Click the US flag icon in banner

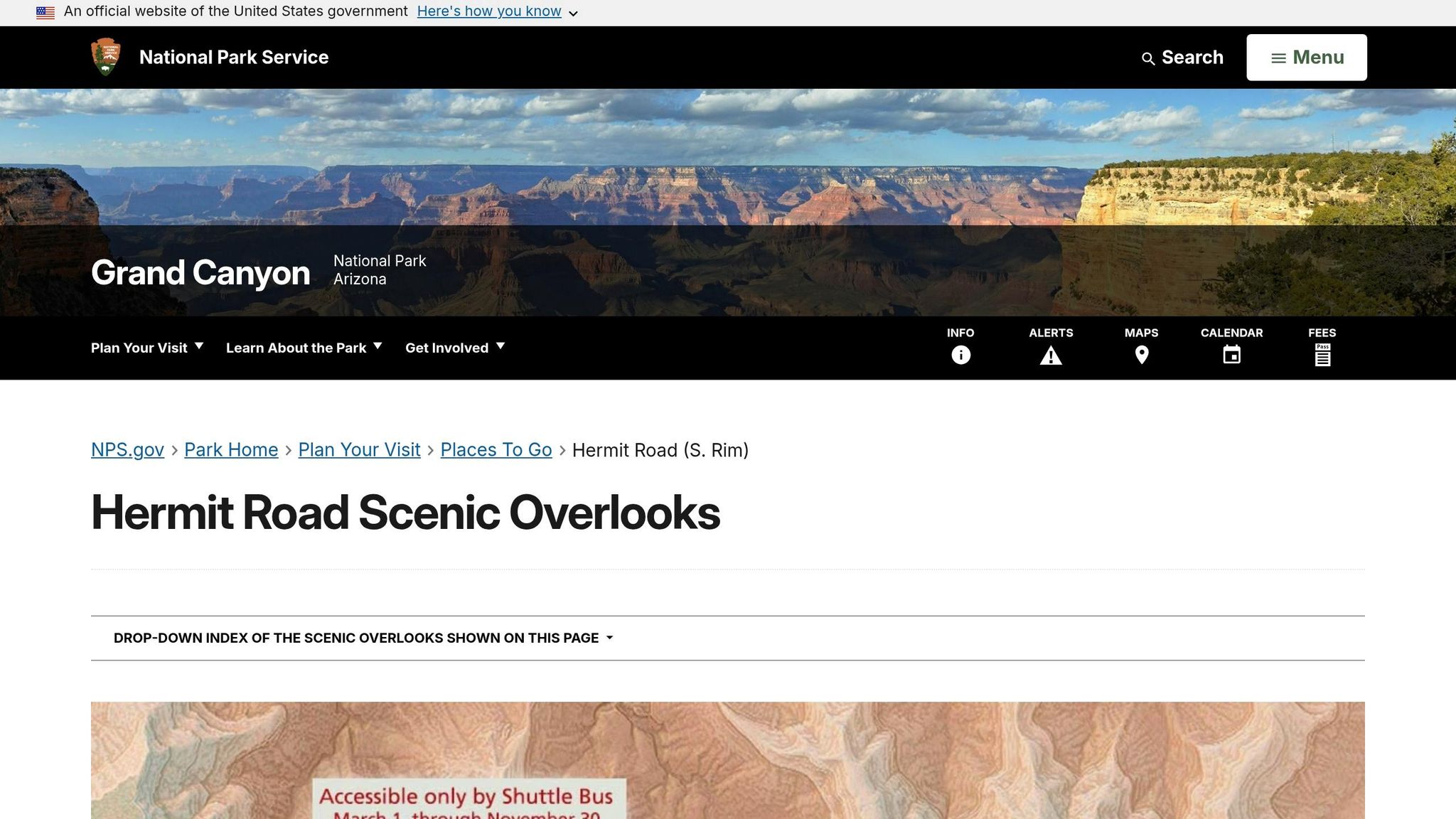[45, 12]
